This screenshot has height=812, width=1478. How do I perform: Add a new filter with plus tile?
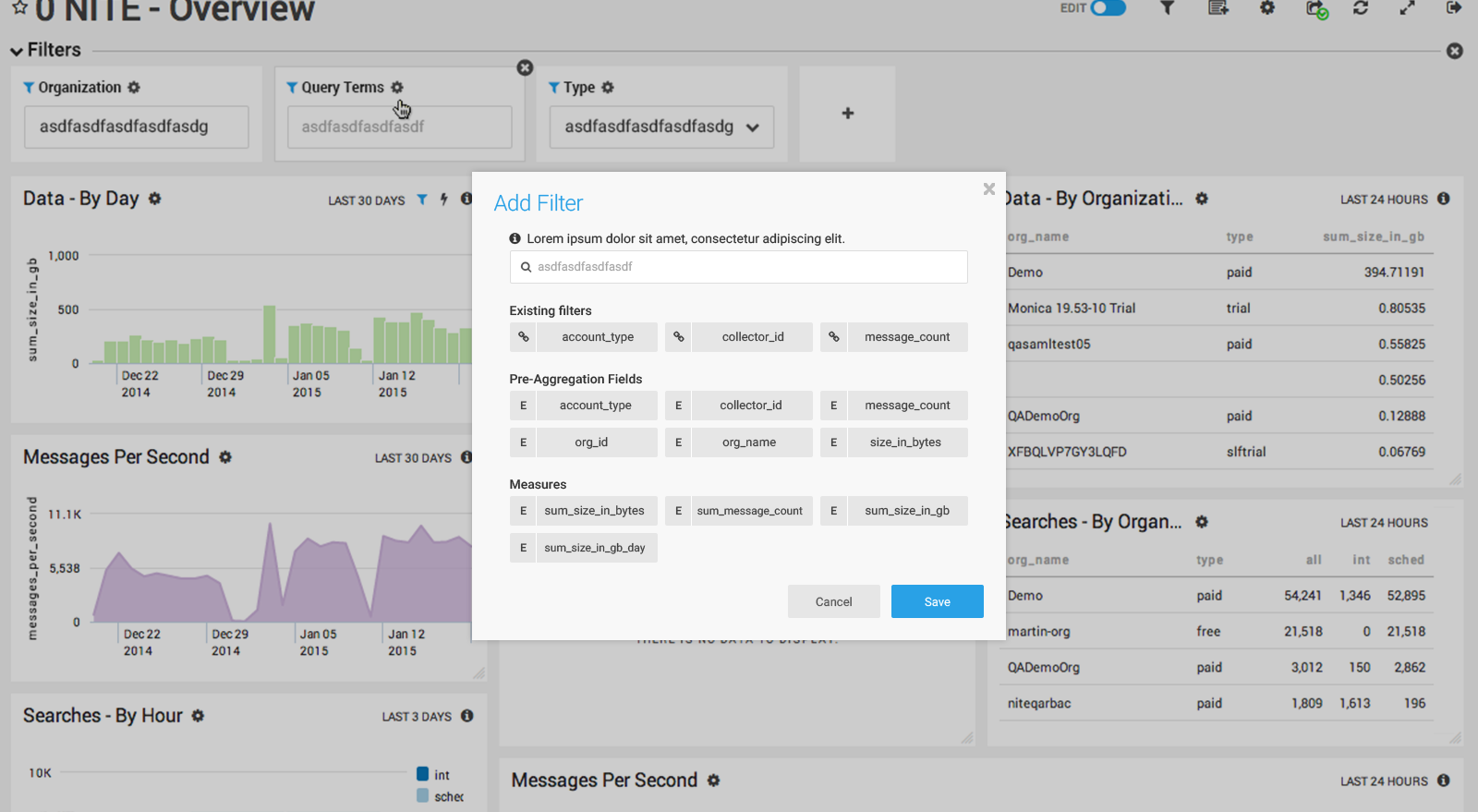click(848, 114)
